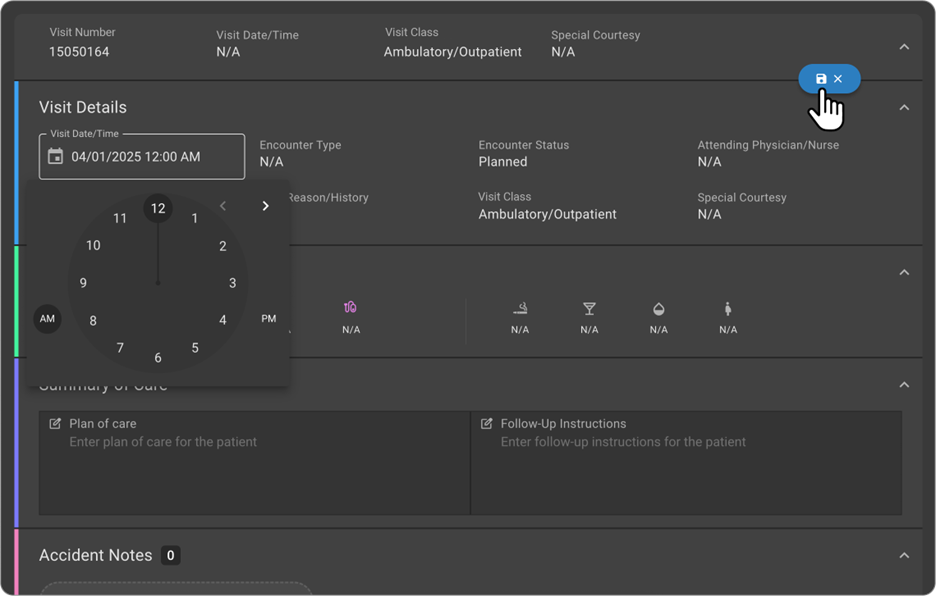Select AM on the time picker
The height and width of the screenshot is (596, 936).
47,319
